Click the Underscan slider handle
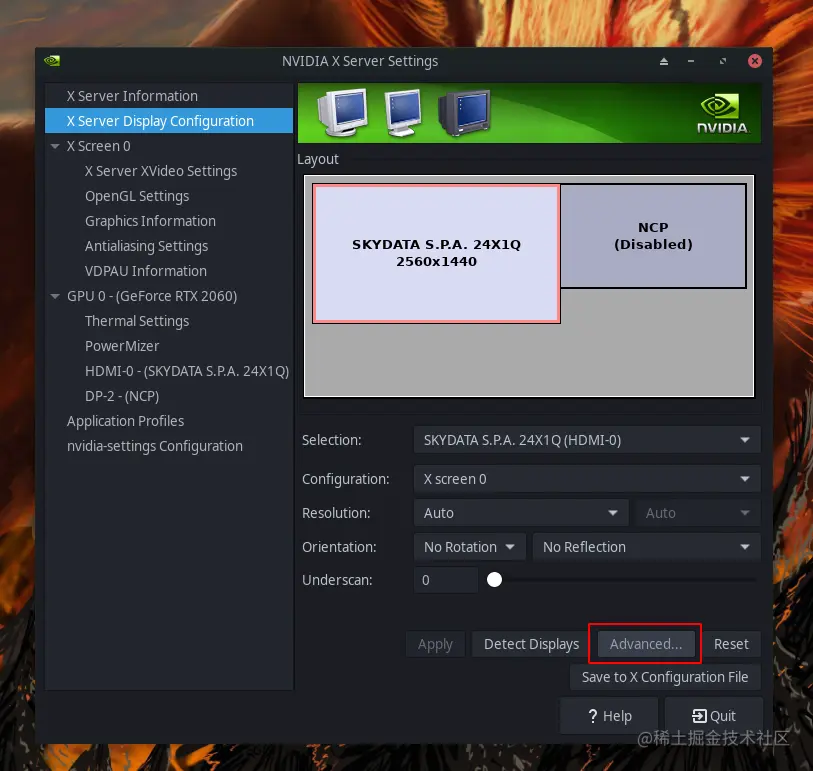813x771 pixels. [x=495, y=580]
